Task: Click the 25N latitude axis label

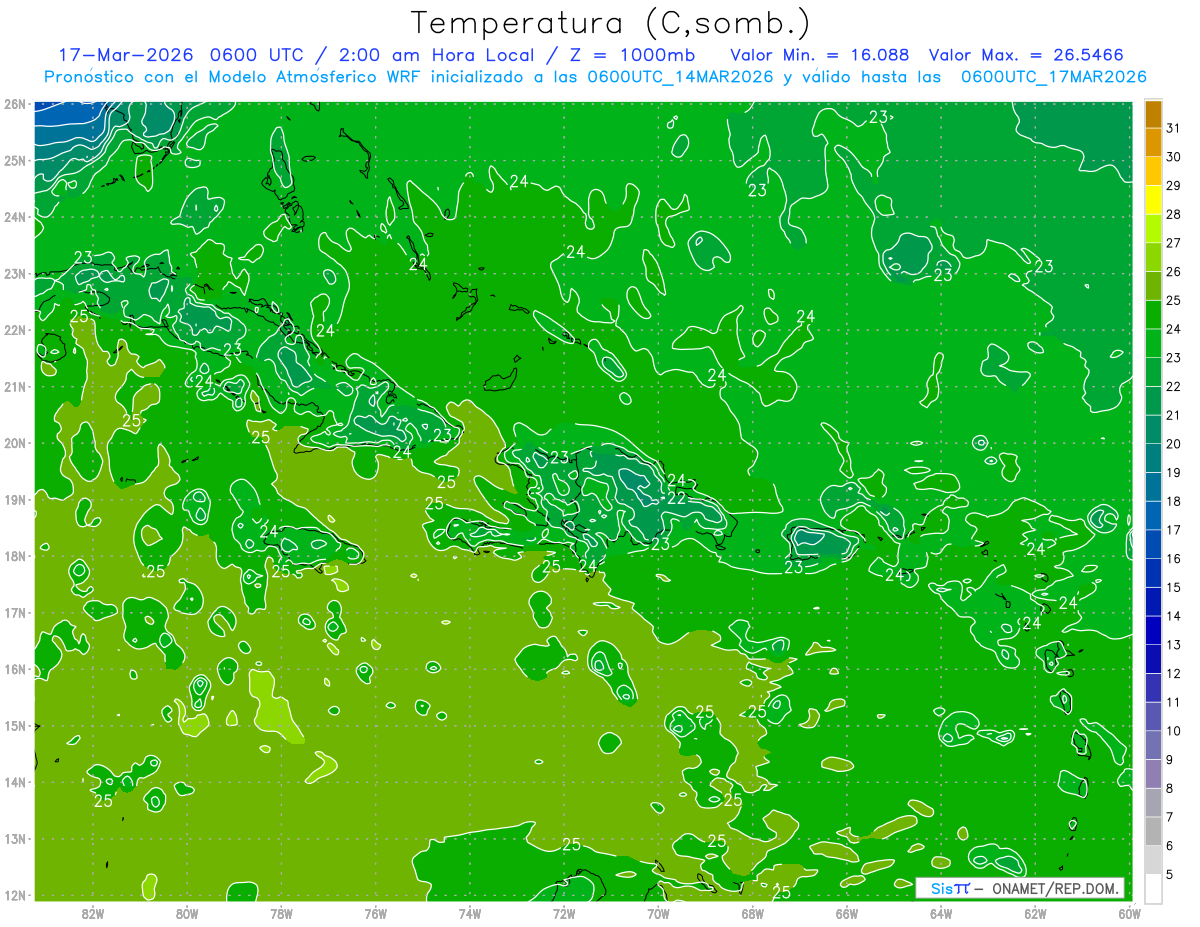Action: (16, 160)
